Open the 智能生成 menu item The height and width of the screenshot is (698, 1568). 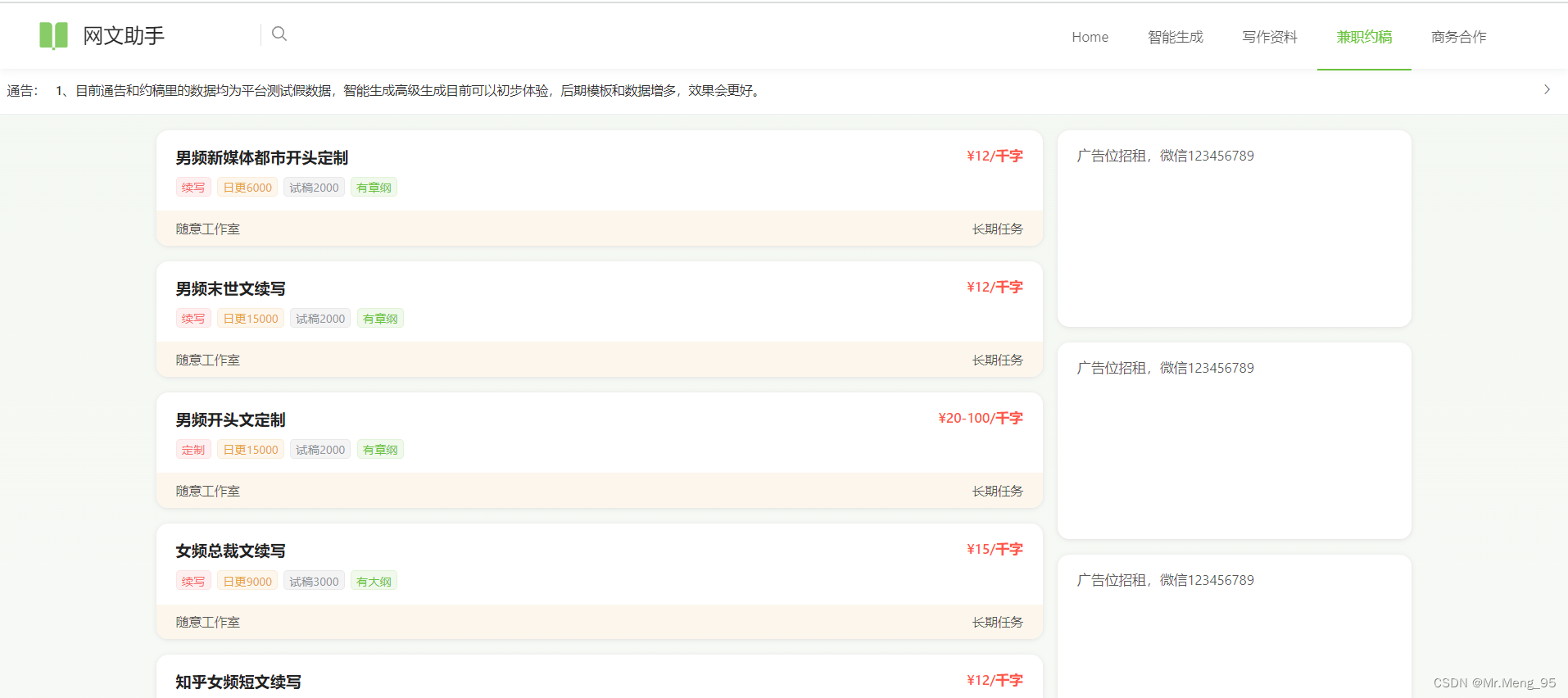tap(1175, 37)
